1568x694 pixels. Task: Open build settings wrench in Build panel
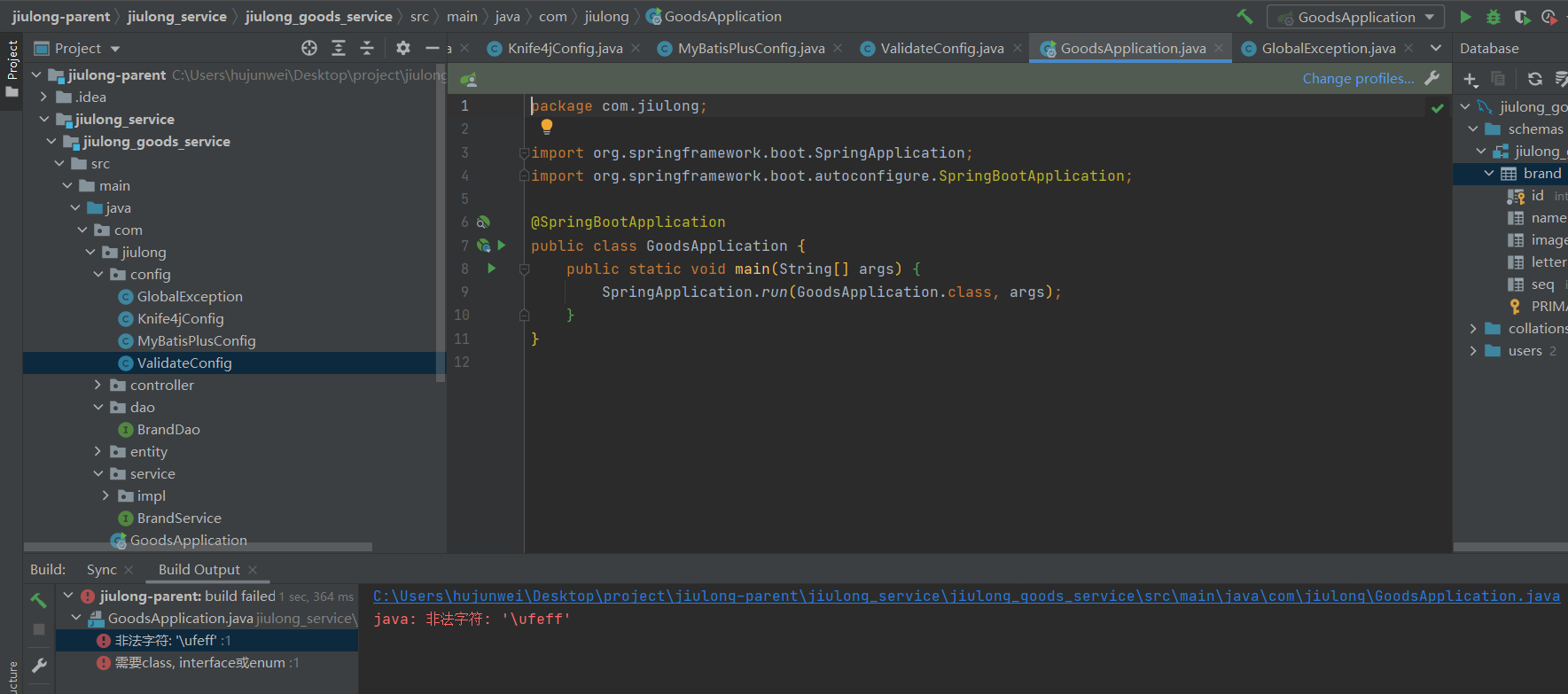(x=38, y=665)
